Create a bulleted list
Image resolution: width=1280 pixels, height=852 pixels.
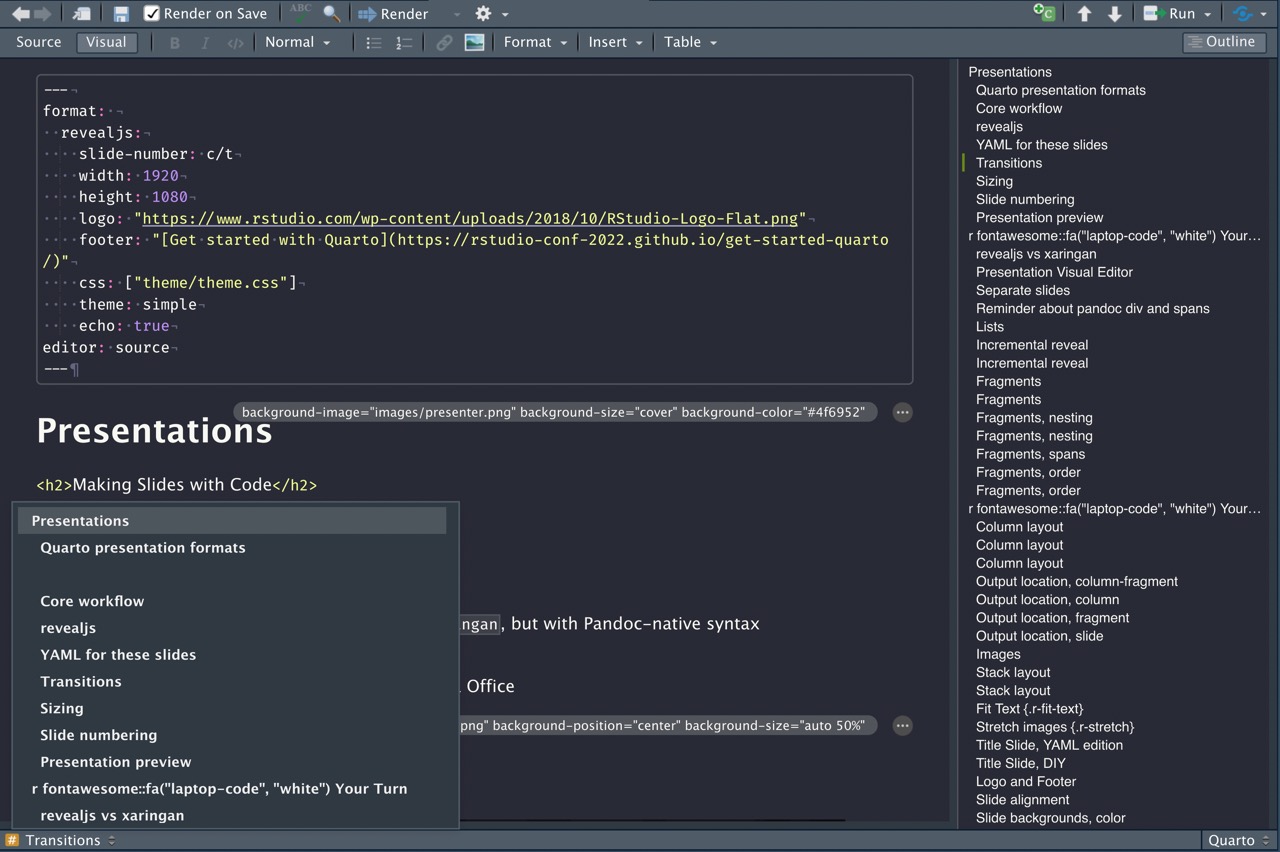[373, 42]
